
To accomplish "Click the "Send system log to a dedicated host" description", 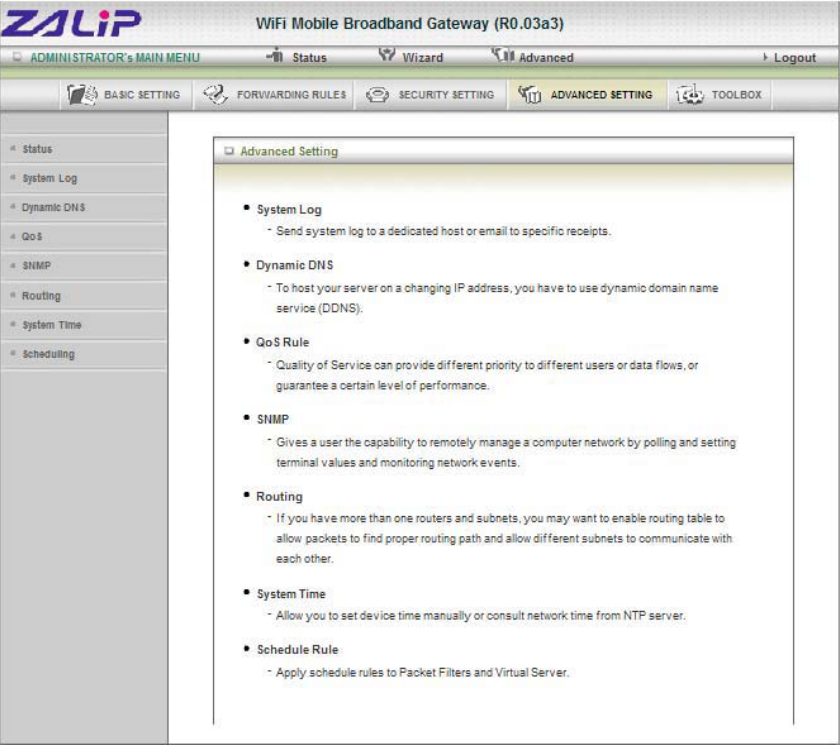I will point(443,231).
